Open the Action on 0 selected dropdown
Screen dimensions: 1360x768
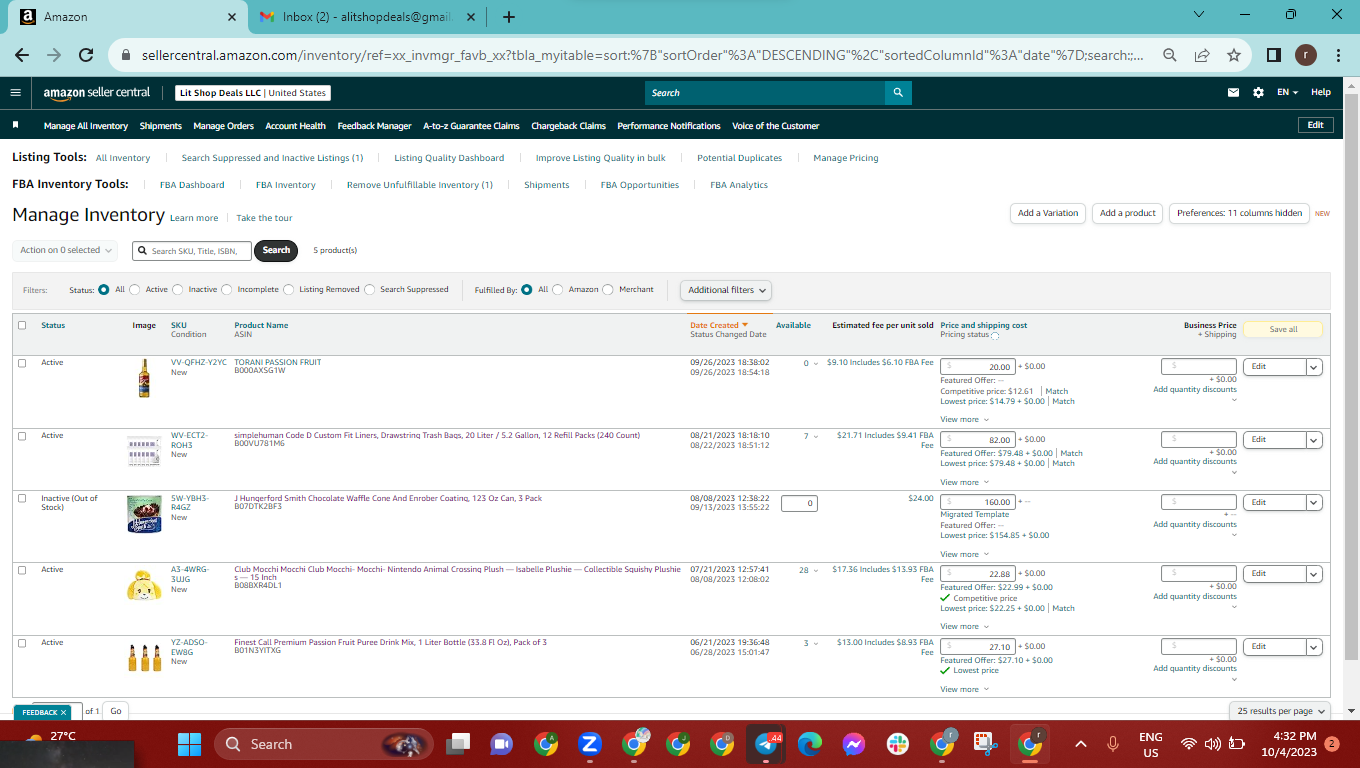(x=65, y=250)
